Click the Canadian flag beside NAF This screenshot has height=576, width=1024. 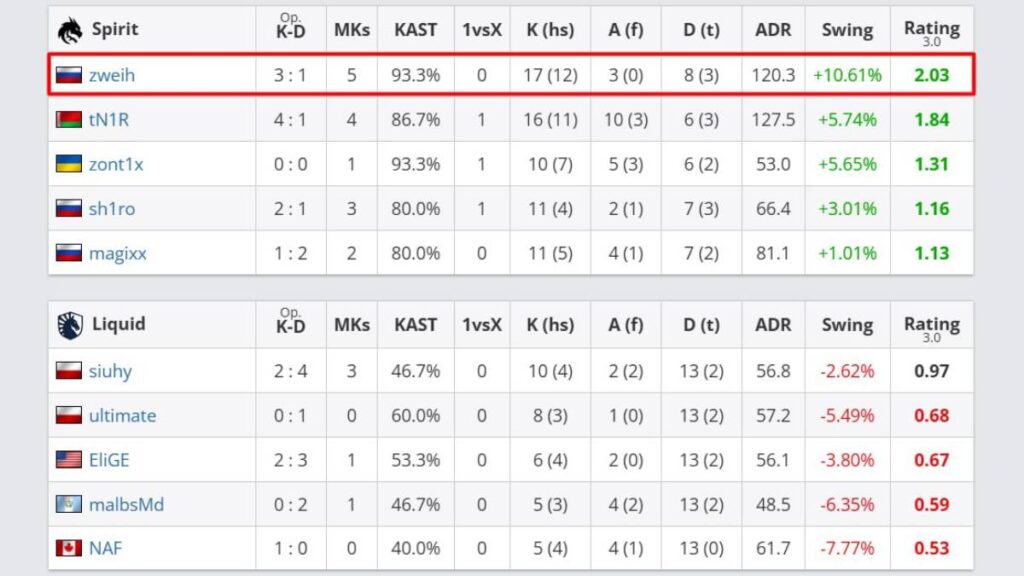click(x=68, y=548)
